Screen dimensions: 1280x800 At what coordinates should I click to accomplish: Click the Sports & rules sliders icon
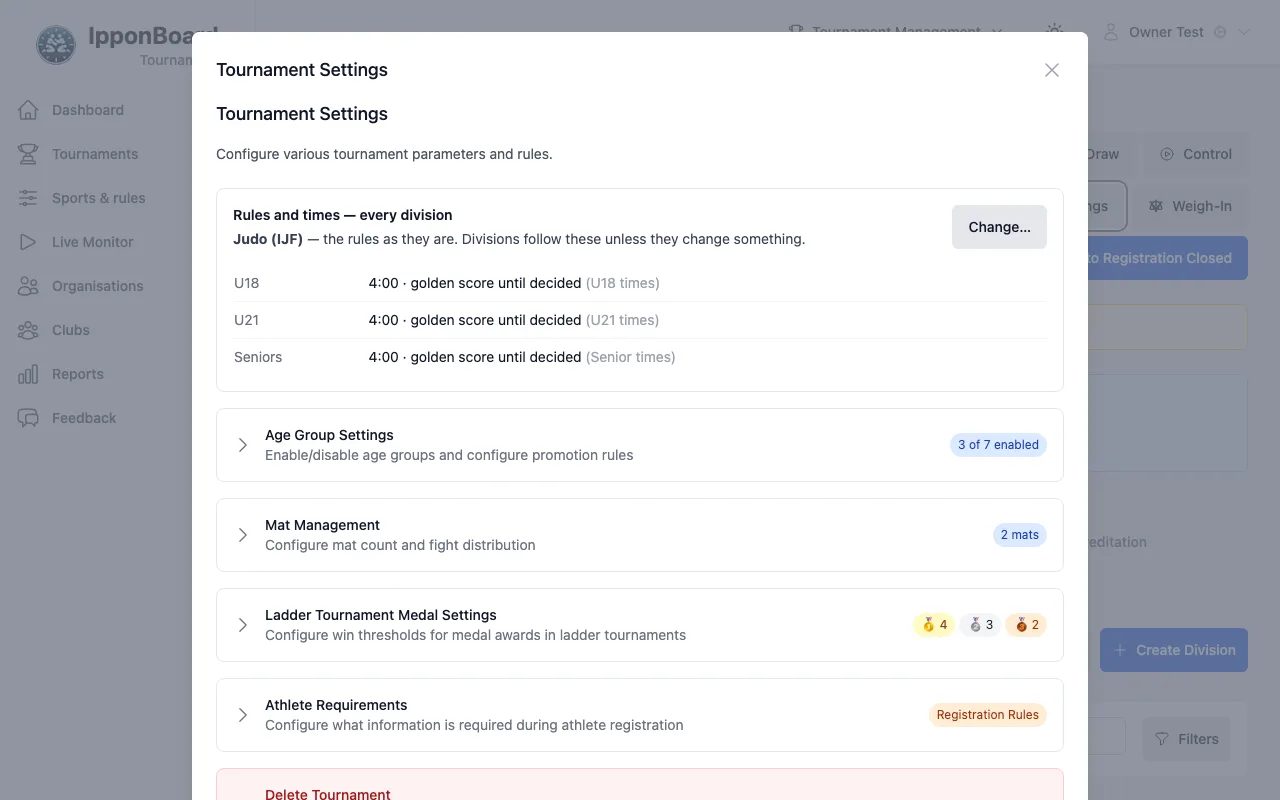point(28,198)
